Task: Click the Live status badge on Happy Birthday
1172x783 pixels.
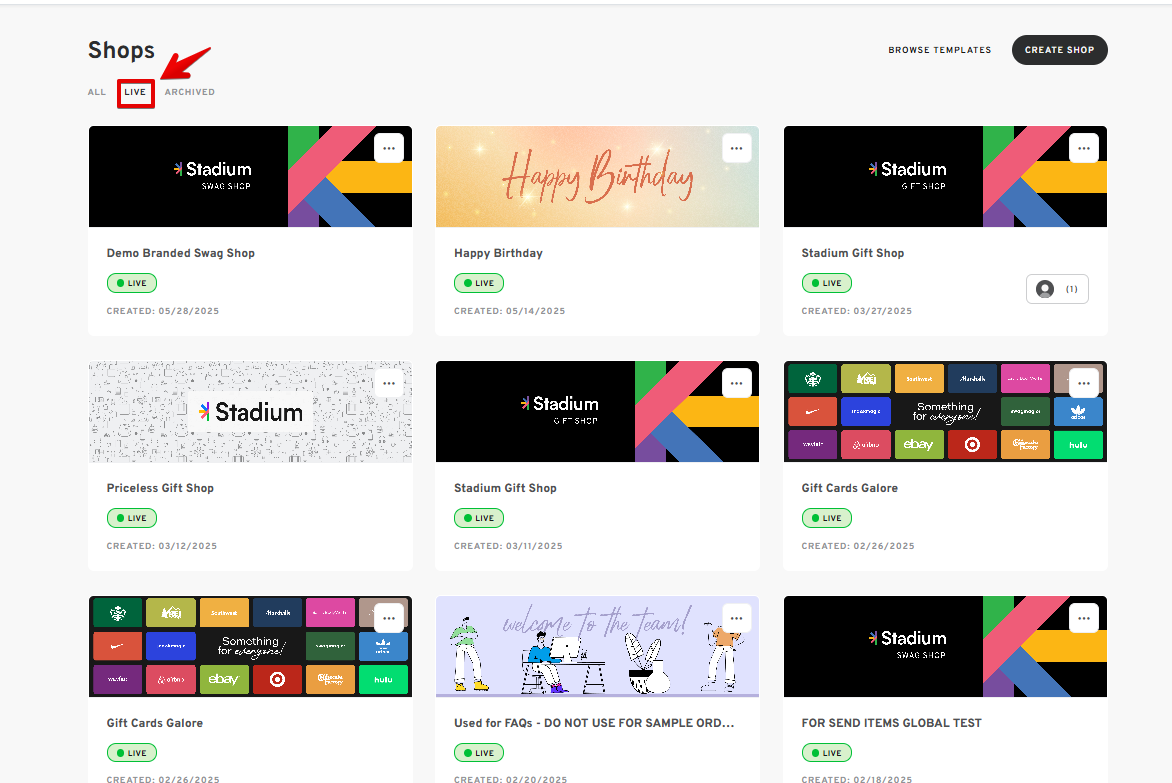Action: point(479,283)
